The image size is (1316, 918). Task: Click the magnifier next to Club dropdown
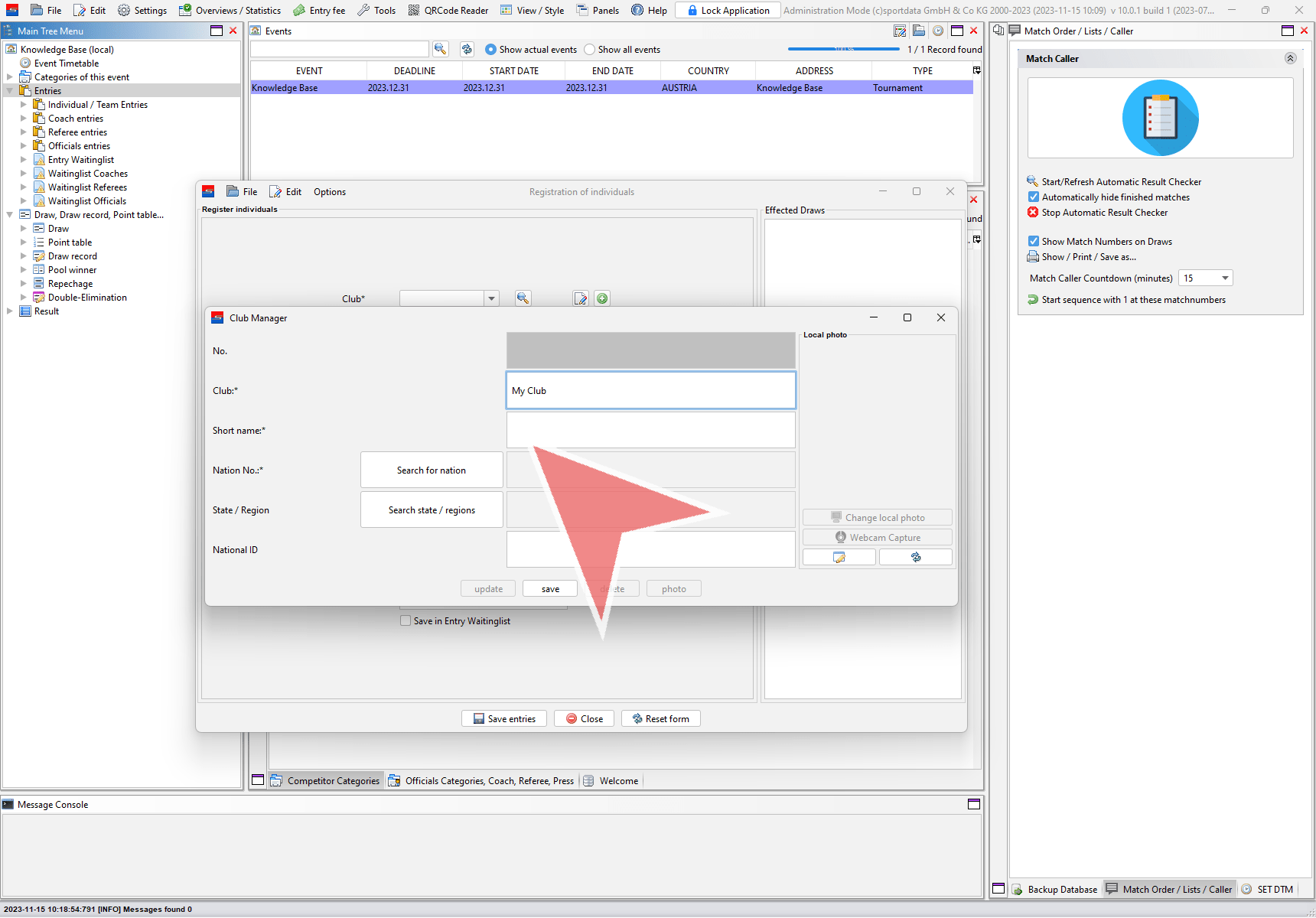click(x=523, y=298)
